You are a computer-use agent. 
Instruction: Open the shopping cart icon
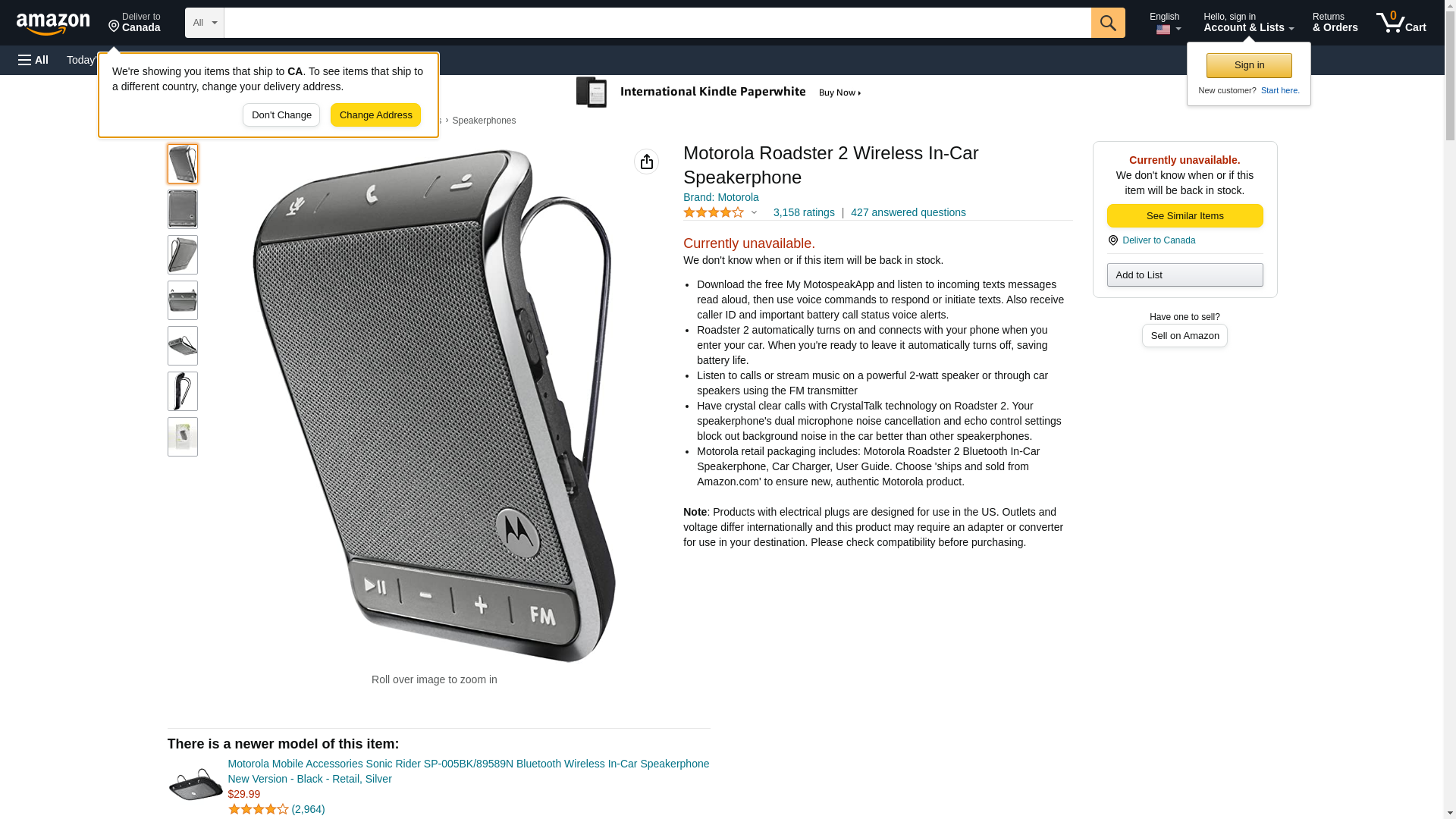[x=1401, y=23]
